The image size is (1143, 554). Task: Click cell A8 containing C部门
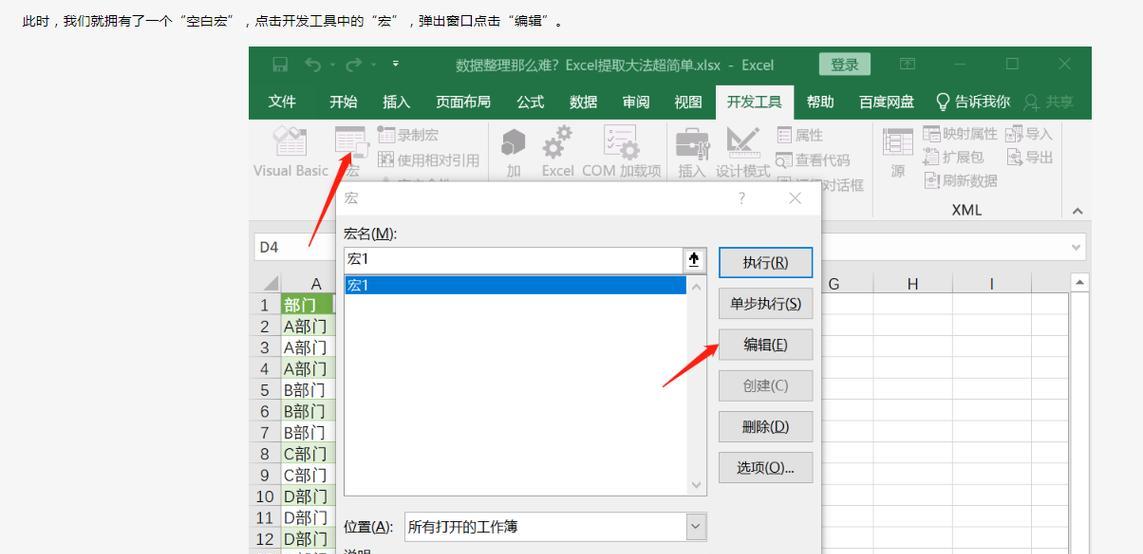[x=308, y=453]
